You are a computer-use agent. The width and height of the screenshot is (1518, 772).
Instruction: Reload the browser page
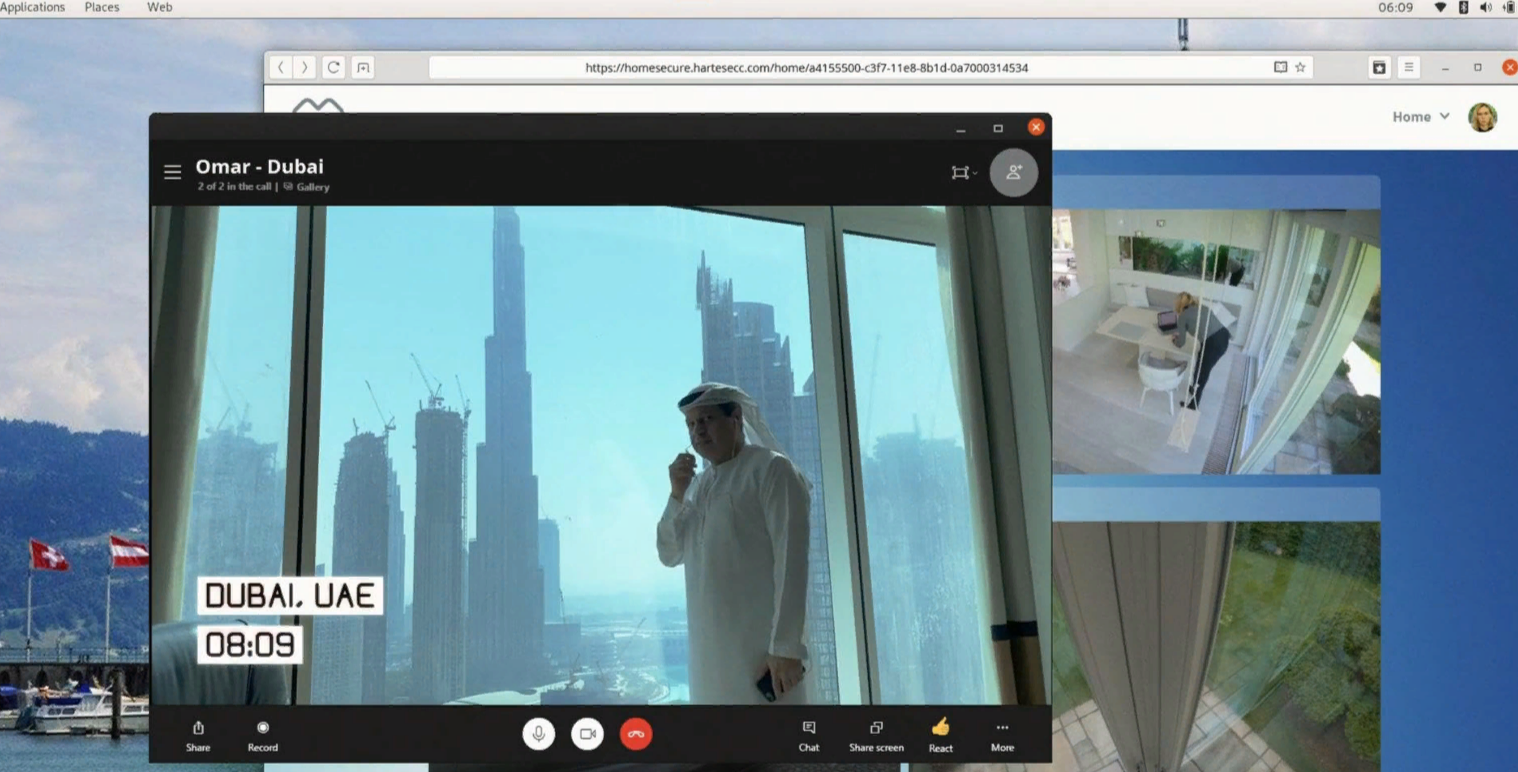333,67
